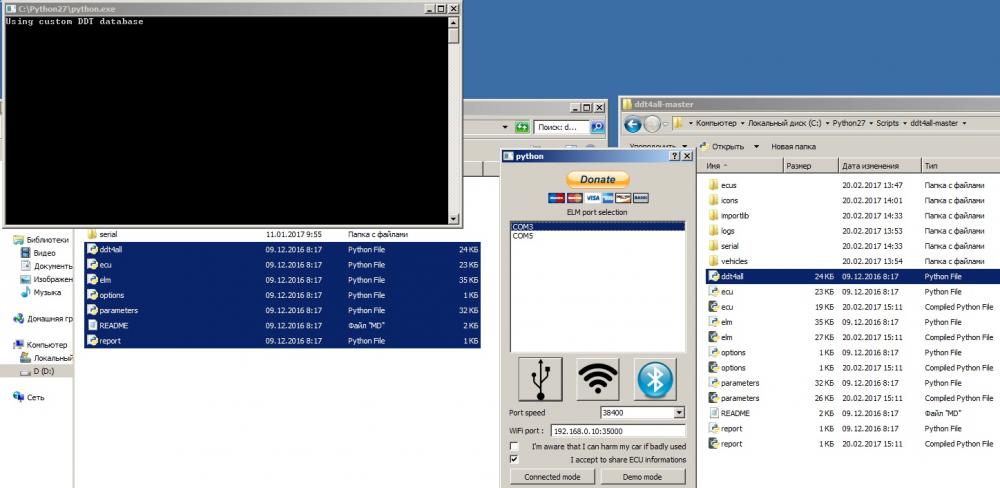Select ecu Compiled Python File (19 КБ)
This screenshot has width=1000, height=488.
pyautogui.click(x=853, y=307)
